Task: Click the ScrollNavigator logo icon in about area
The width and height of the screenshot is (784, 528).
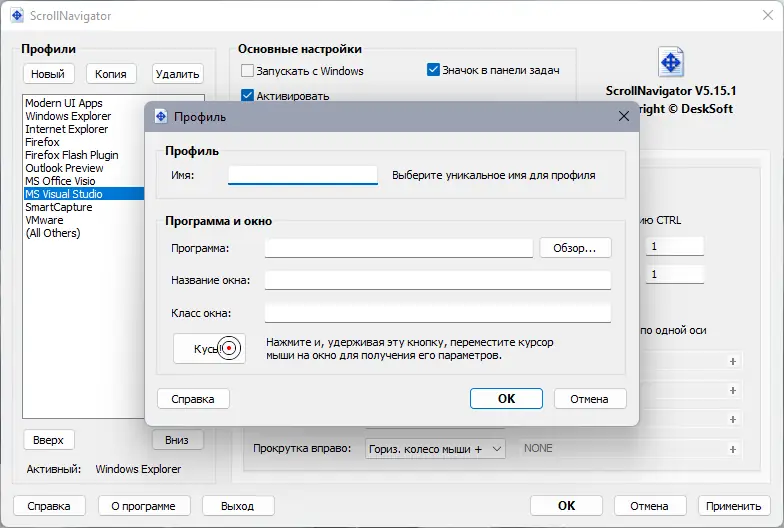Action: [x=670, y=62]
